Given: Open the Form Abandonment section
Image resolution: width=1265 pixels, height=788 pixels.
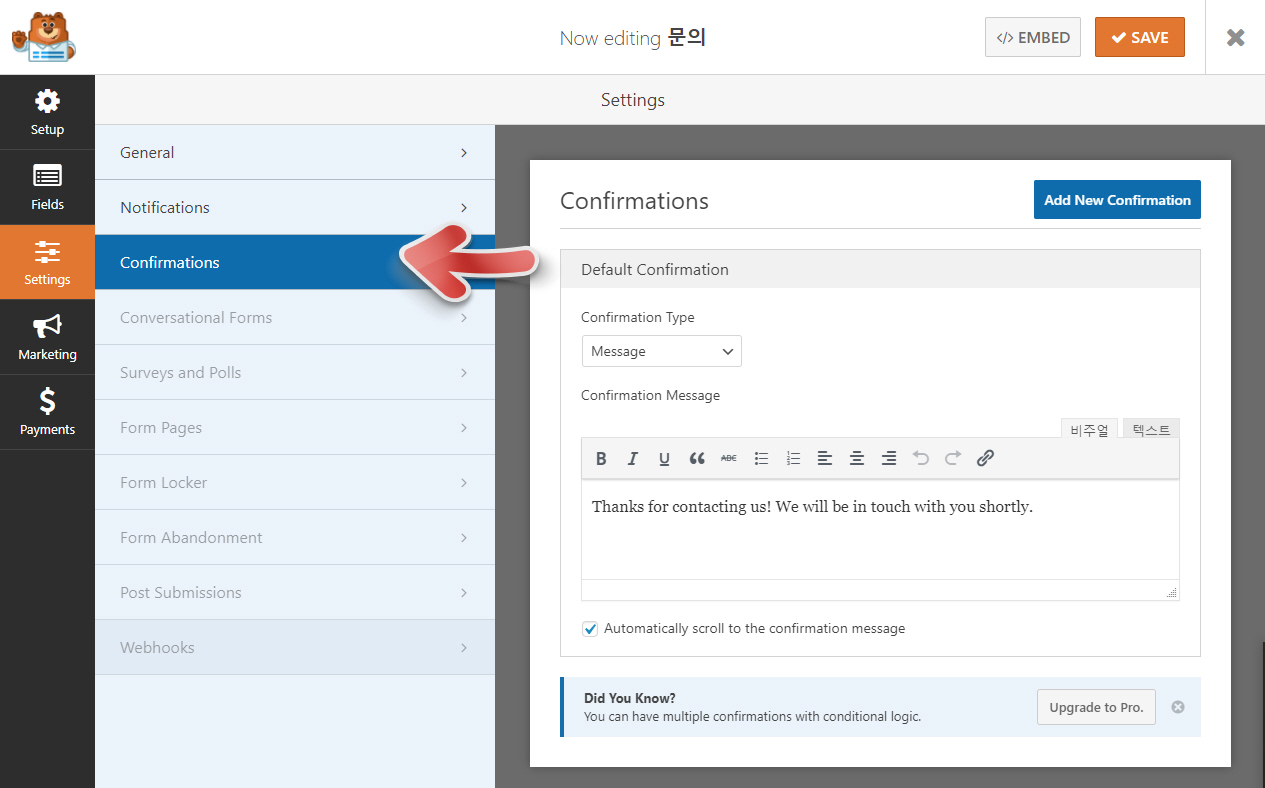Looking at the screenshot, I should (x=295, y=537).
